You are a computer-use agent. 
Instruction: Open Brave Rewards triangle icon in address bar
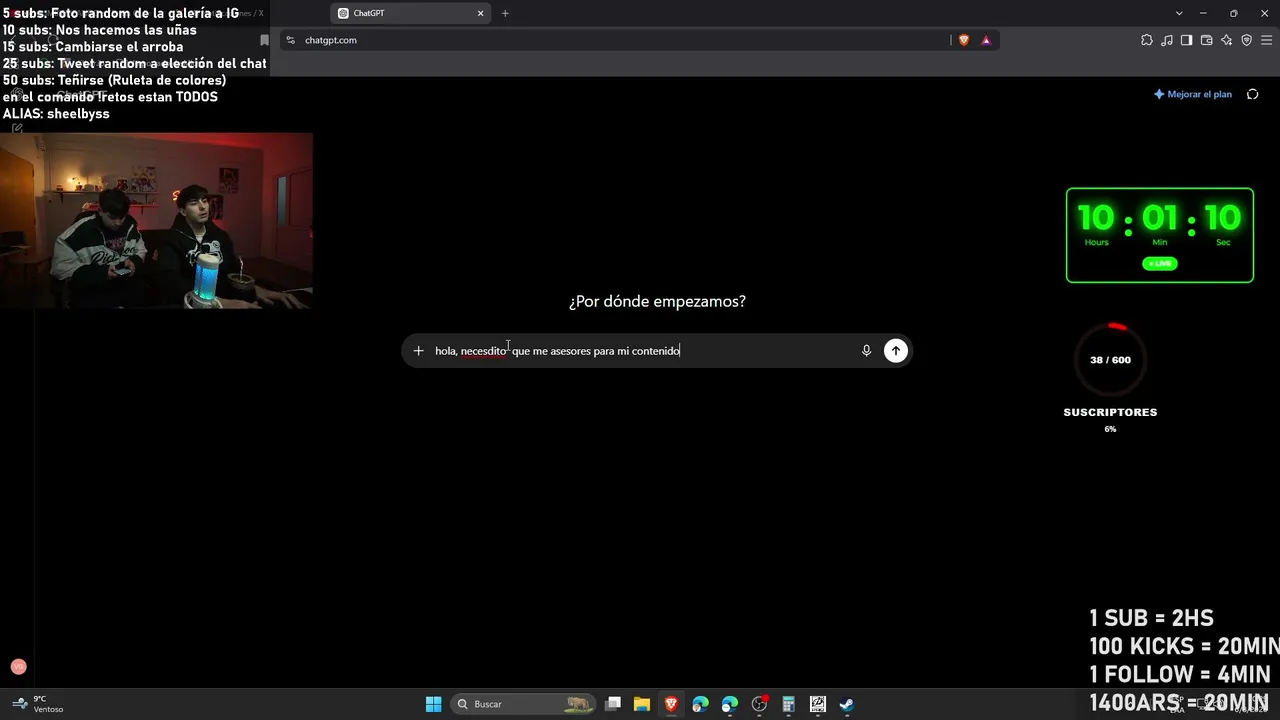coord(986,40)
